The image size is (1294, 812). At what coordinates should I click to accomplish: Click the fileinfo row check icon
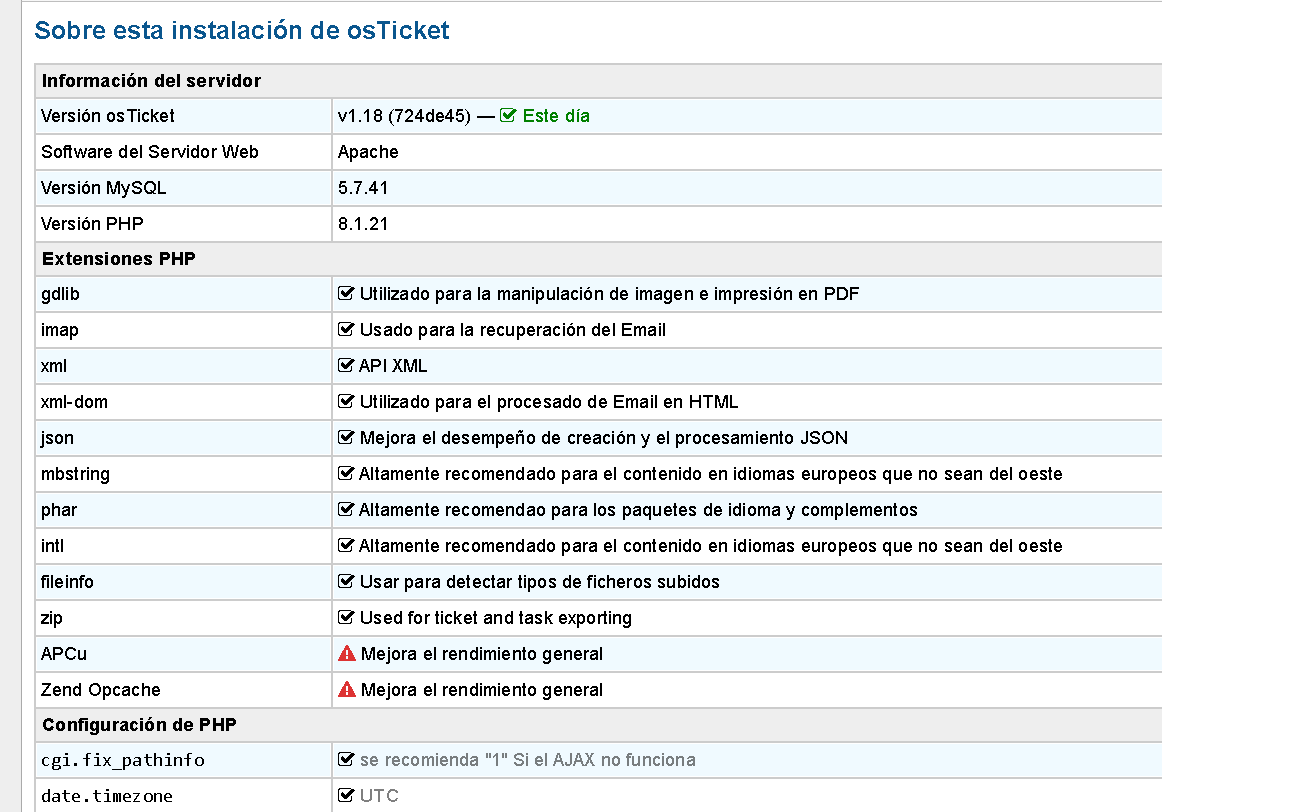(347, 582)
